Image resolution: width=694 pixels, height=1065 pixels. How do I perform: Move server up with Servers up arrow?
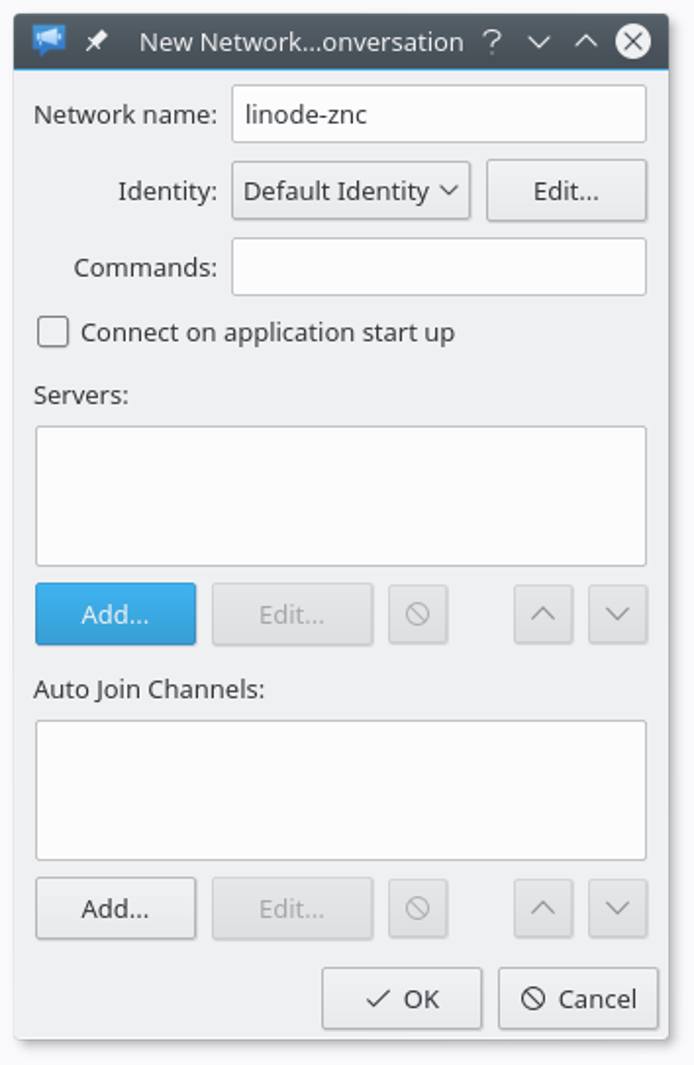click(x=543, y=614)
